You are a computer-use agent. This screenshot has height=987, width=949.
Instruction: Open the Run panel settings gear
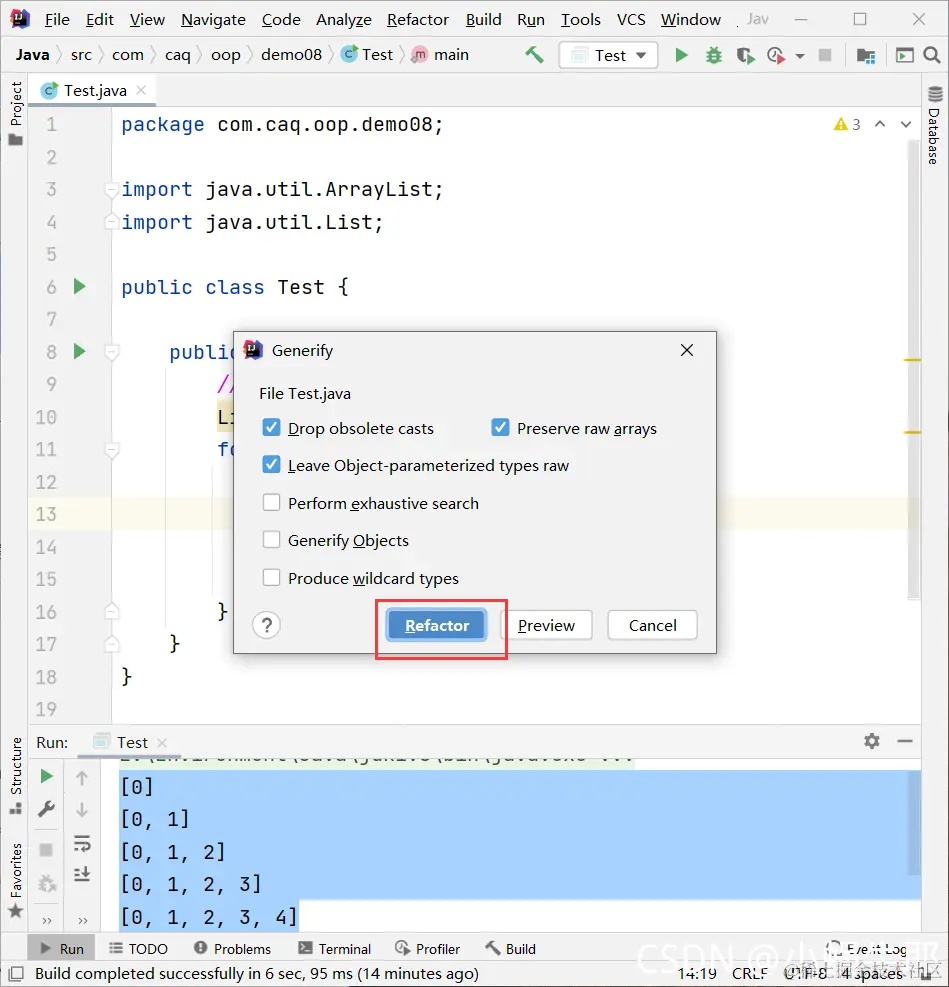coord(872,741)
